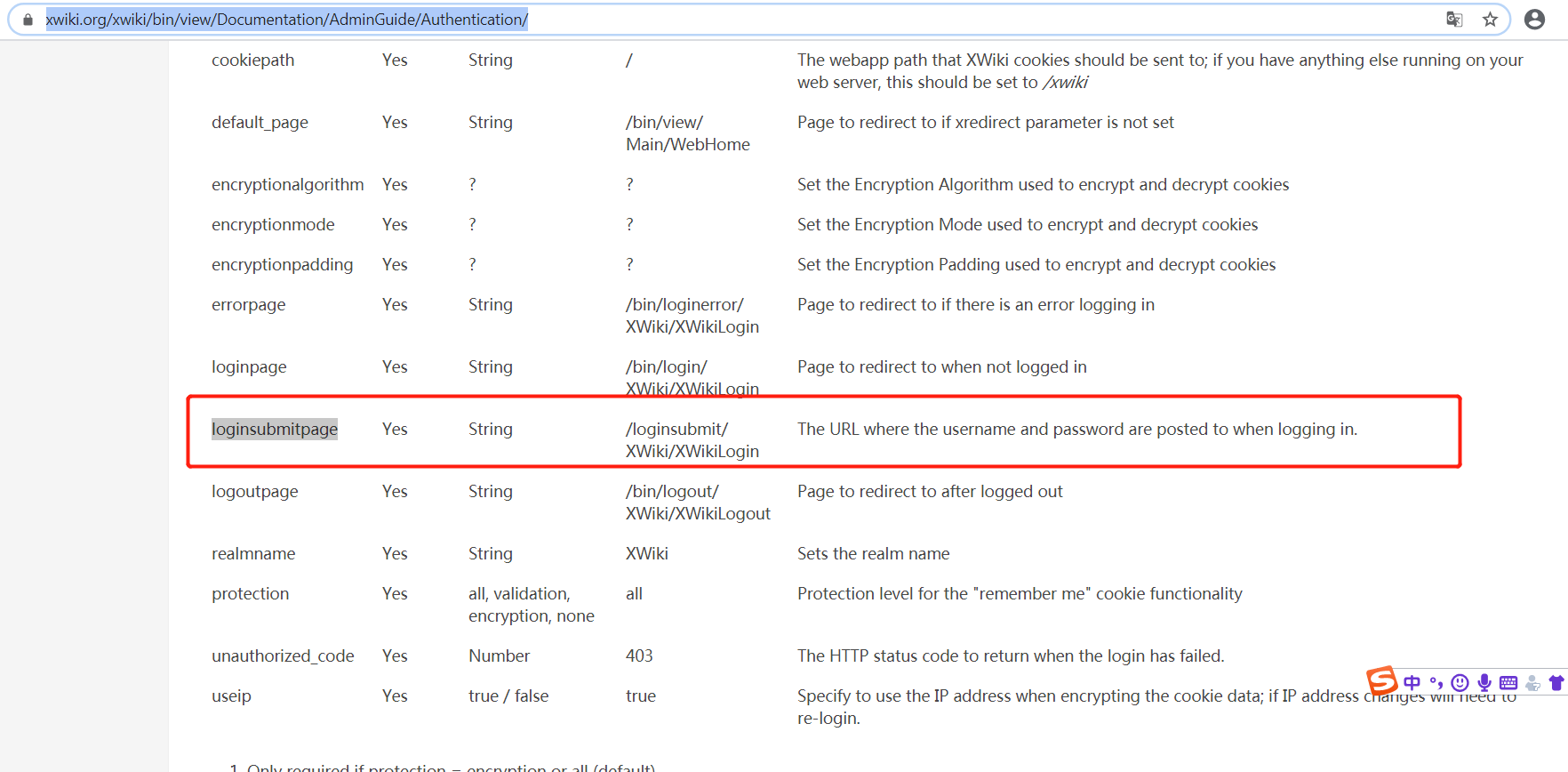Click the default_page xredirect description text

pos(985,122)
